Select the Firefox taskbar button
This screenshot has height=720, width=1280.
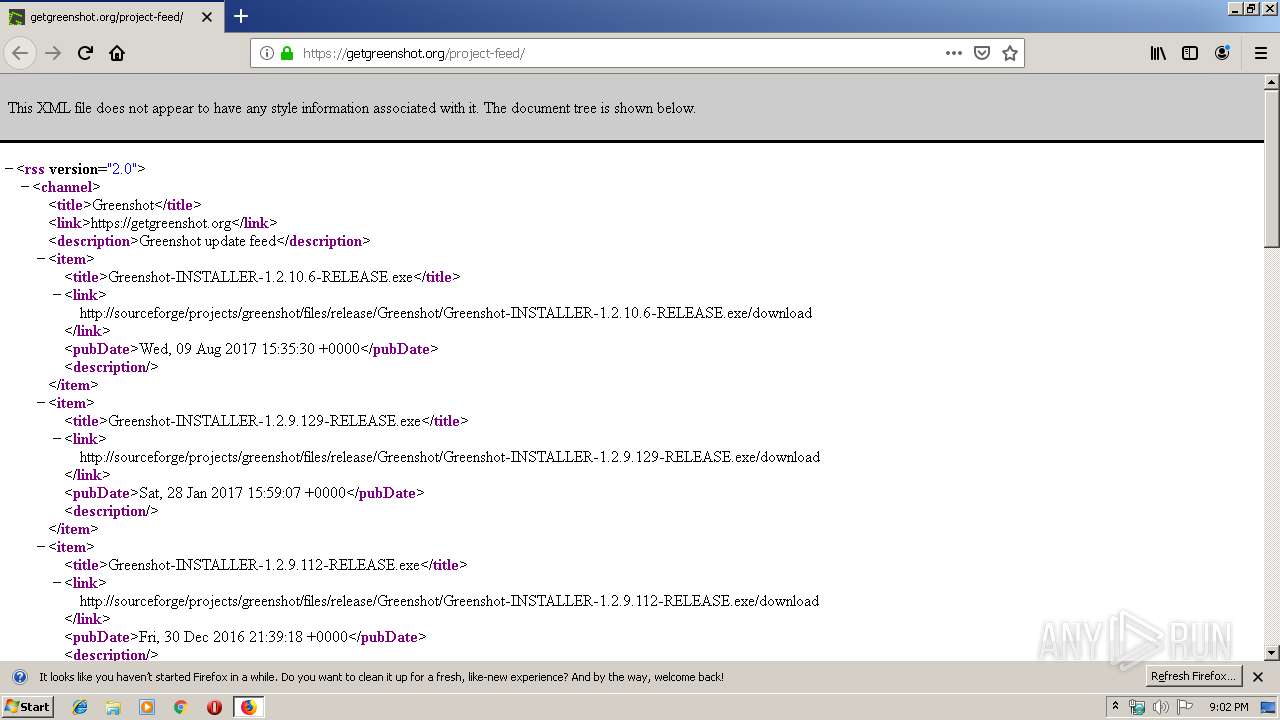pyautogui.click(x=248, y=707)
